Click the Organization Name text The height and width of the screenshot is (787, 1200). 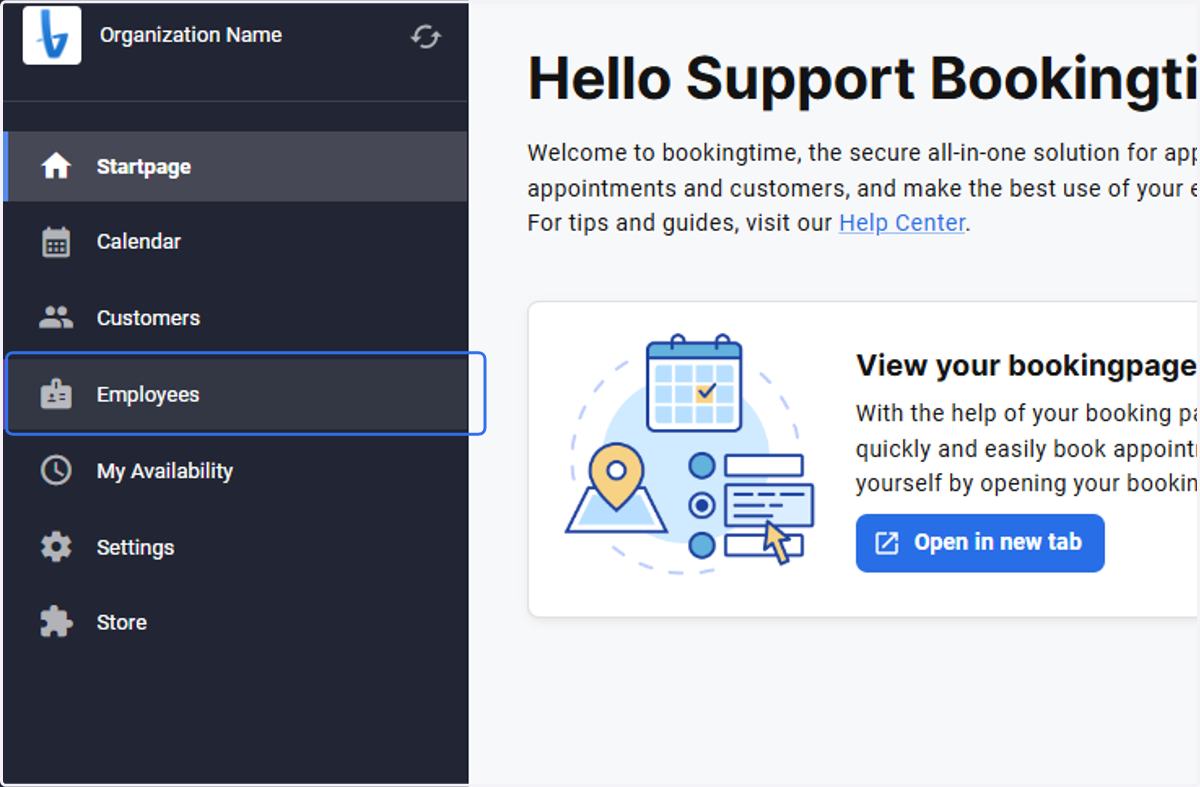point(191,35)
